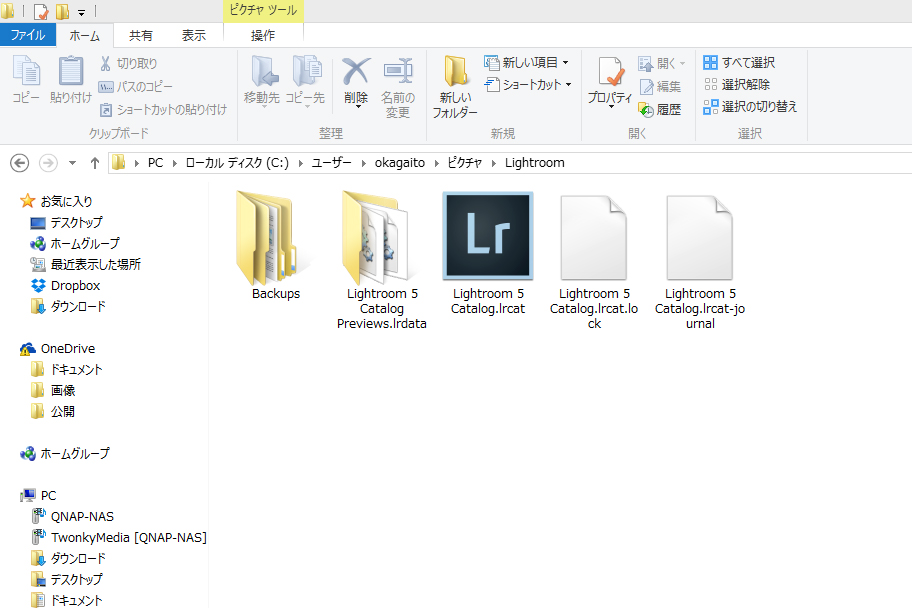Click the Edit (編集) icon

click(x=646, y=87)
